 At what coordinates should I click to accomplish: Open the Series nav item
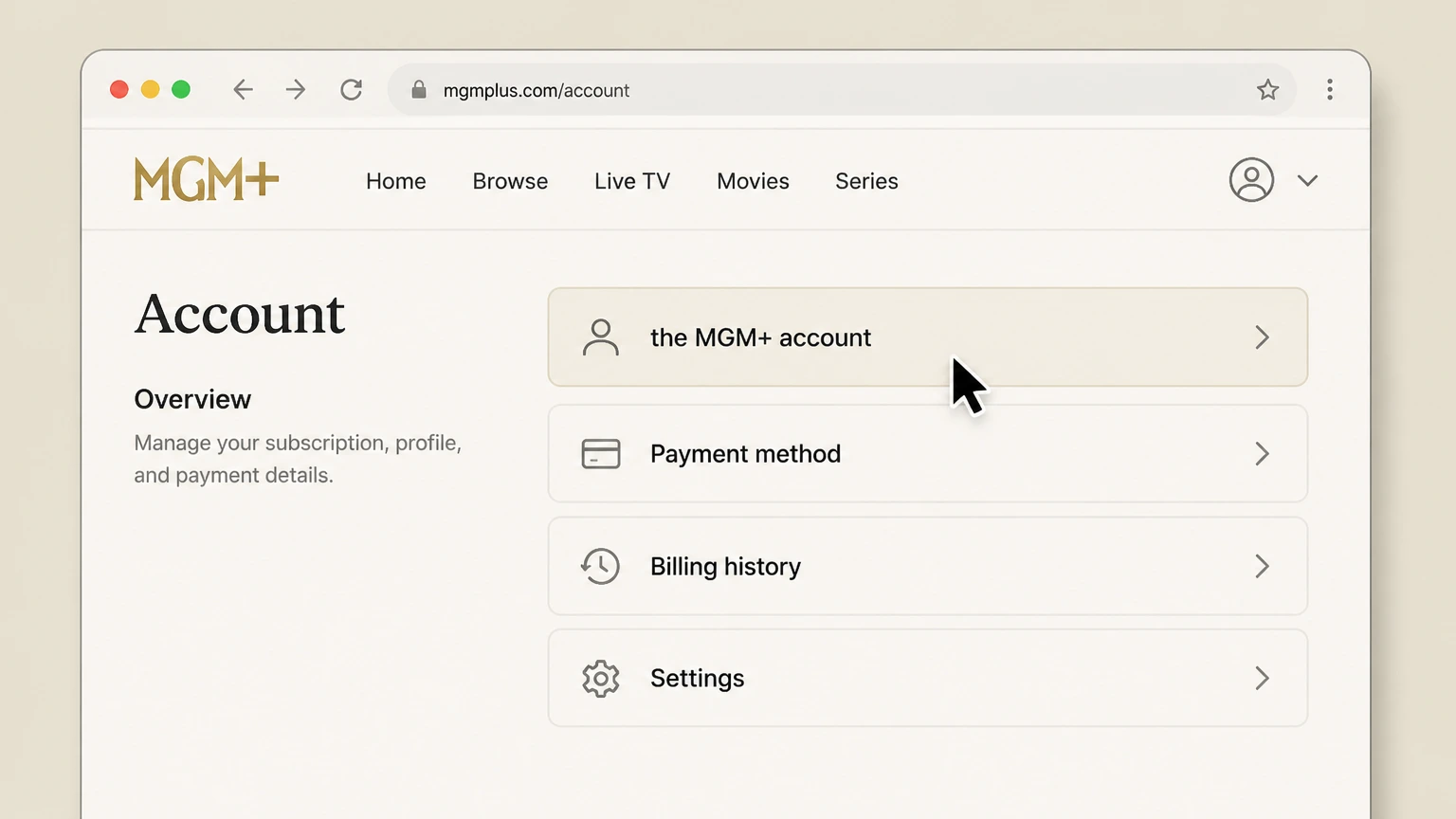coord(866,181)
